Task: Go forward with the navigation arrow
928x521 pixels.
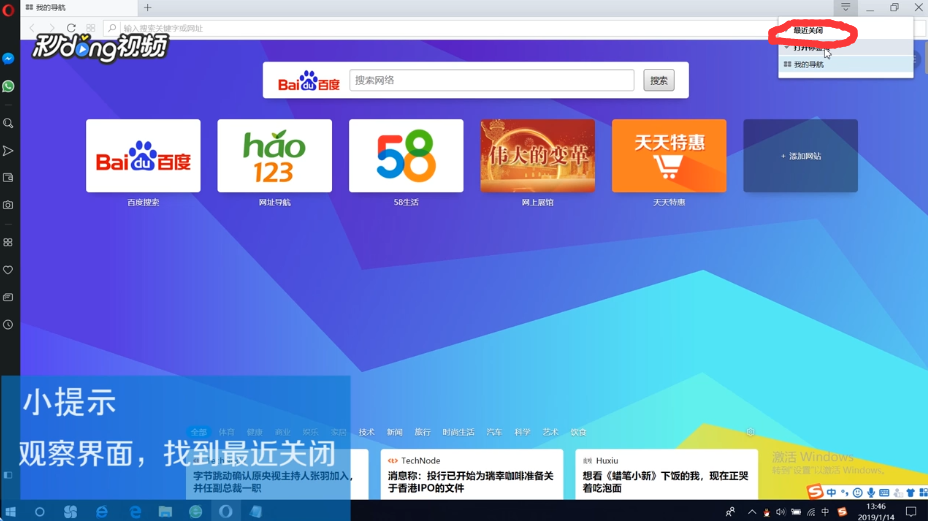Action: point(51,28)
